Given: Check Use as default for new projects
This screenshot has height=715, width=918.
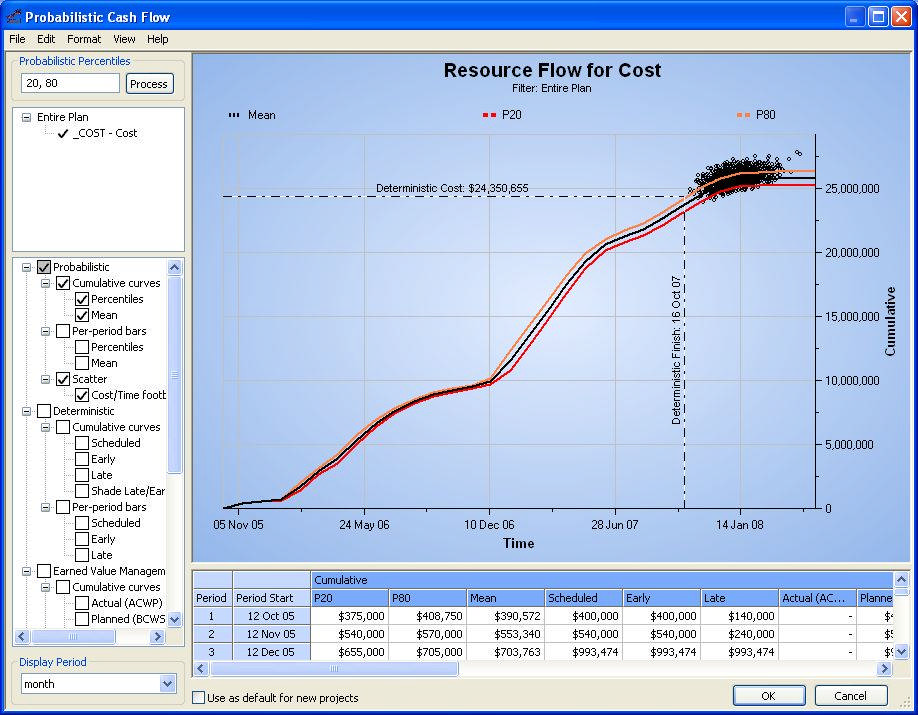Looking at the screenshot, I should [199, 698].
